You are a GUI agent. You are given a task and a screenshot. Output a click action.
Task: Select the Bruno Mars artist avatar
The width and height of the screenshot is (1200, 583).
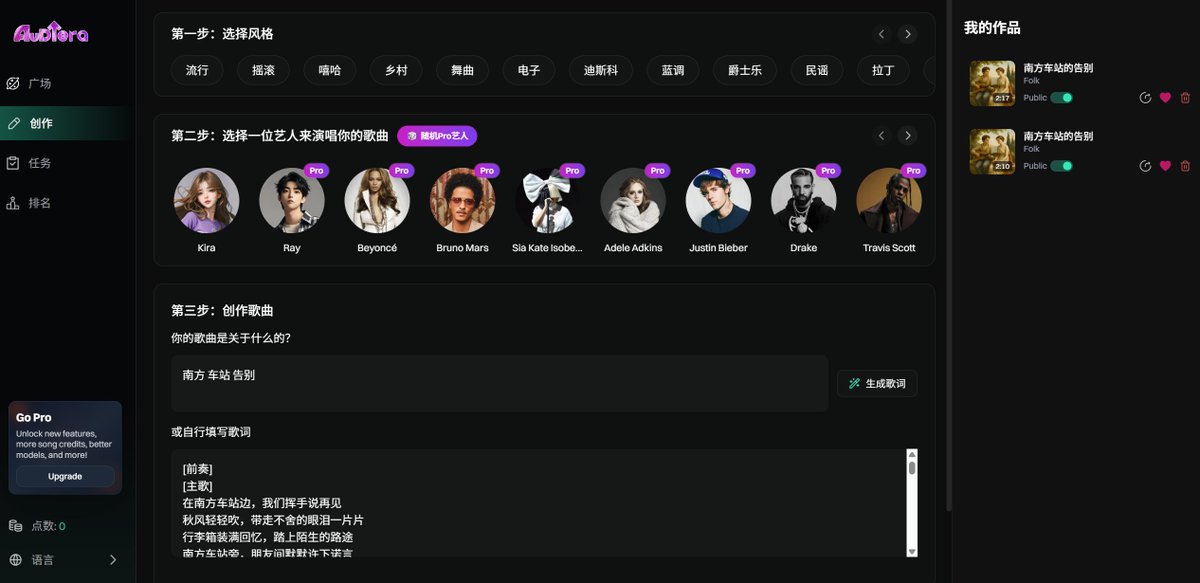point(462,201)
